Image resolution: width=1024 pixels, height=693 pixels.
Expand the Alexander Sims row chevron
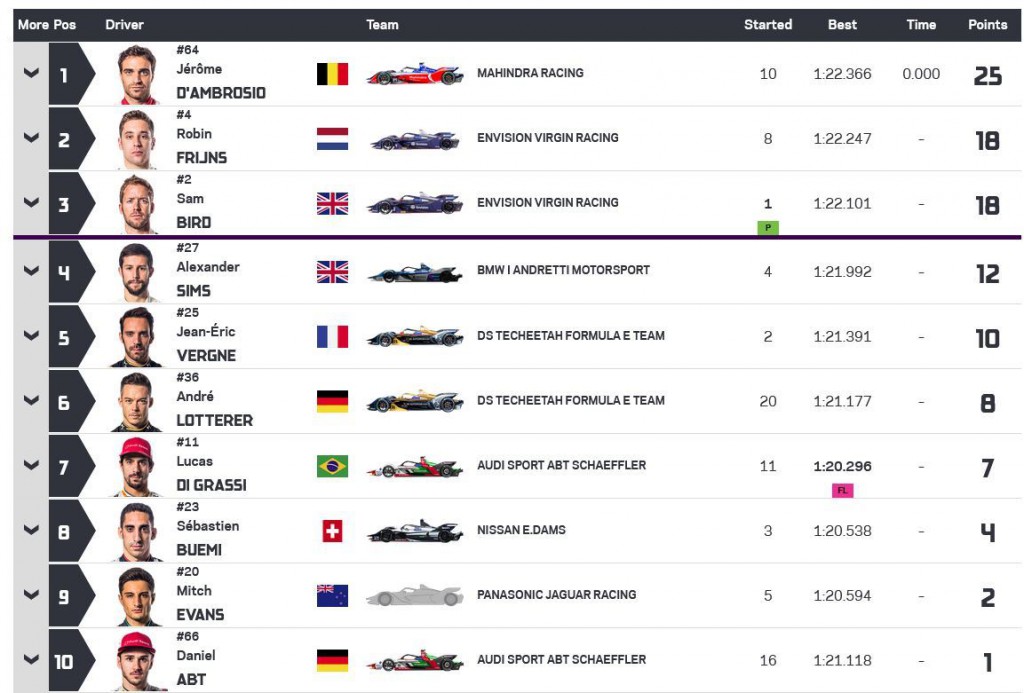[x=31, y=272]
